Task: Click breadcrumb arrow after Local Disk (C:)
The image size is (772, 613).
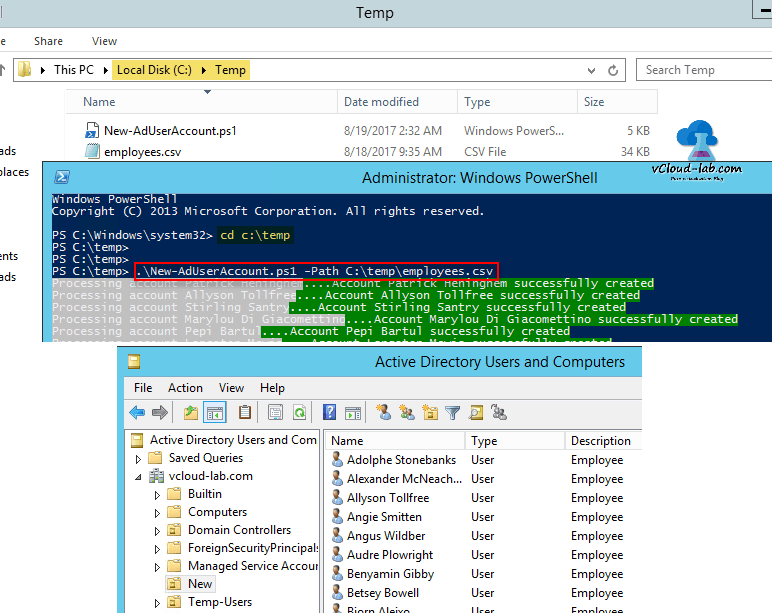Action: tap(203, 70)
